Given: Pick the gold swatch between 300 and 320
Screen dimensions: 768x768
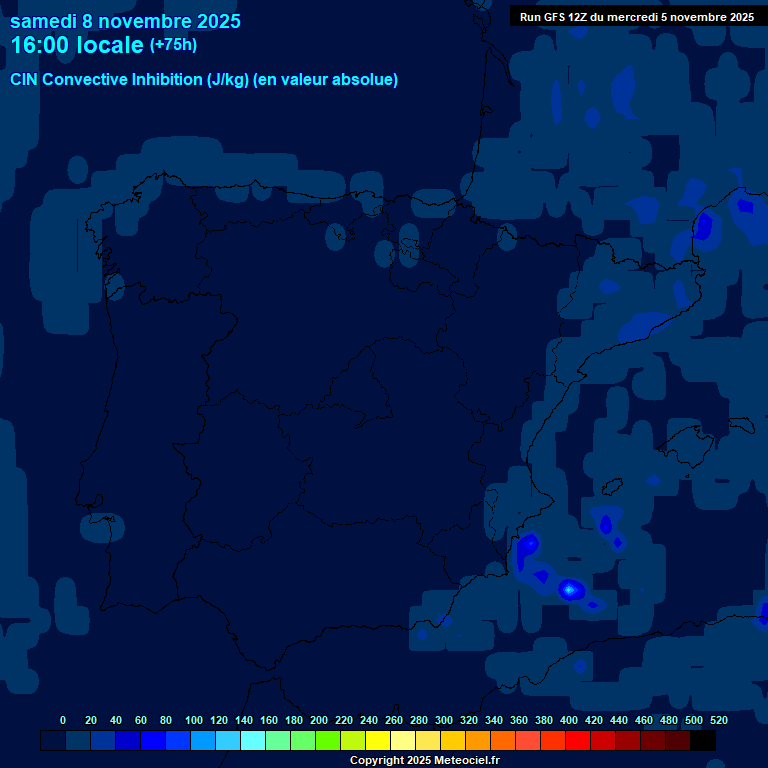Looking at the screenshot, I should click(x=453, y=740).
